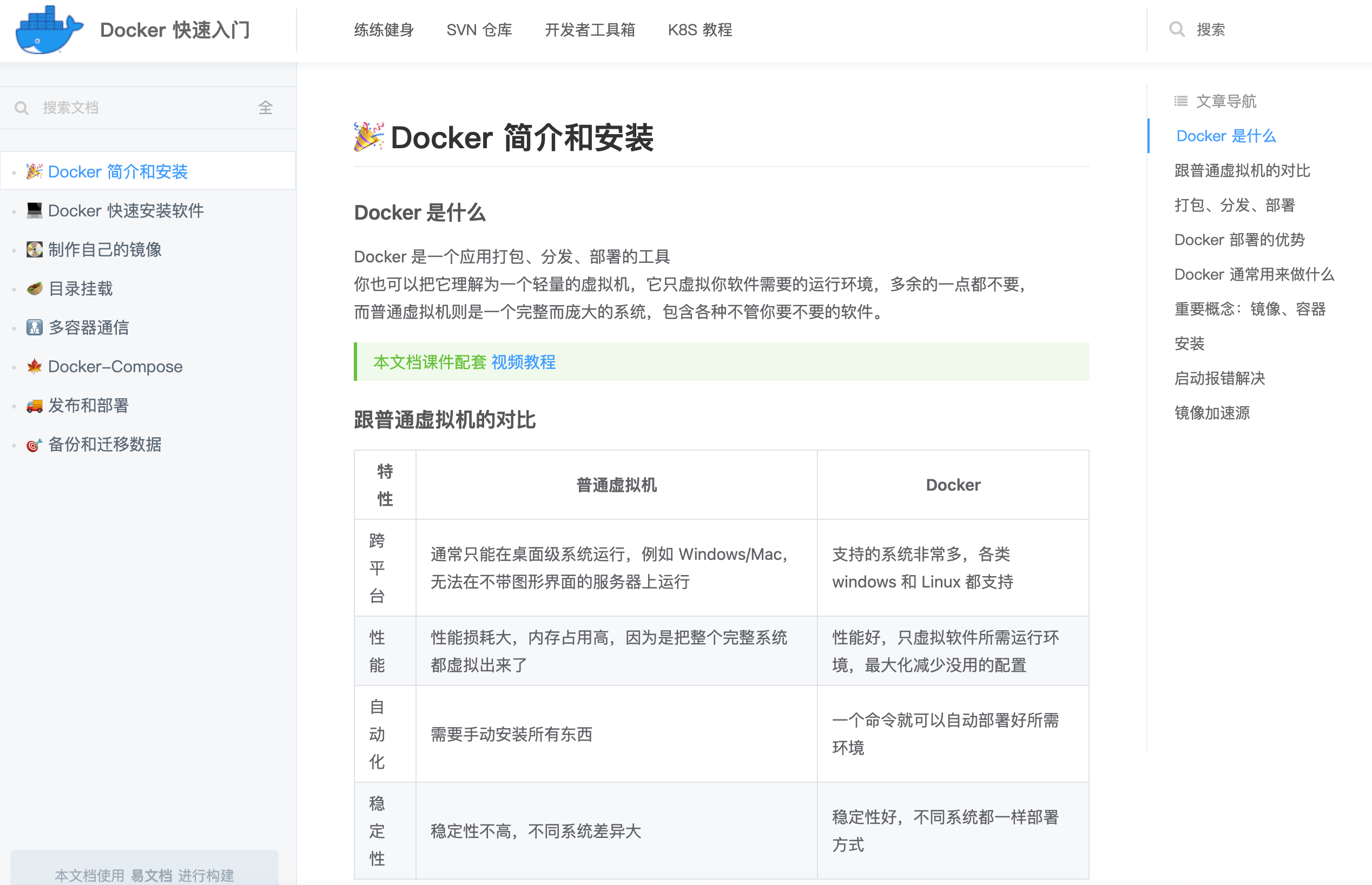Jump to 跟普通虚拟机的对比 in article nav
Image resolution: width=1372 pixels, height=885 pixels.
click(1242, 171)
